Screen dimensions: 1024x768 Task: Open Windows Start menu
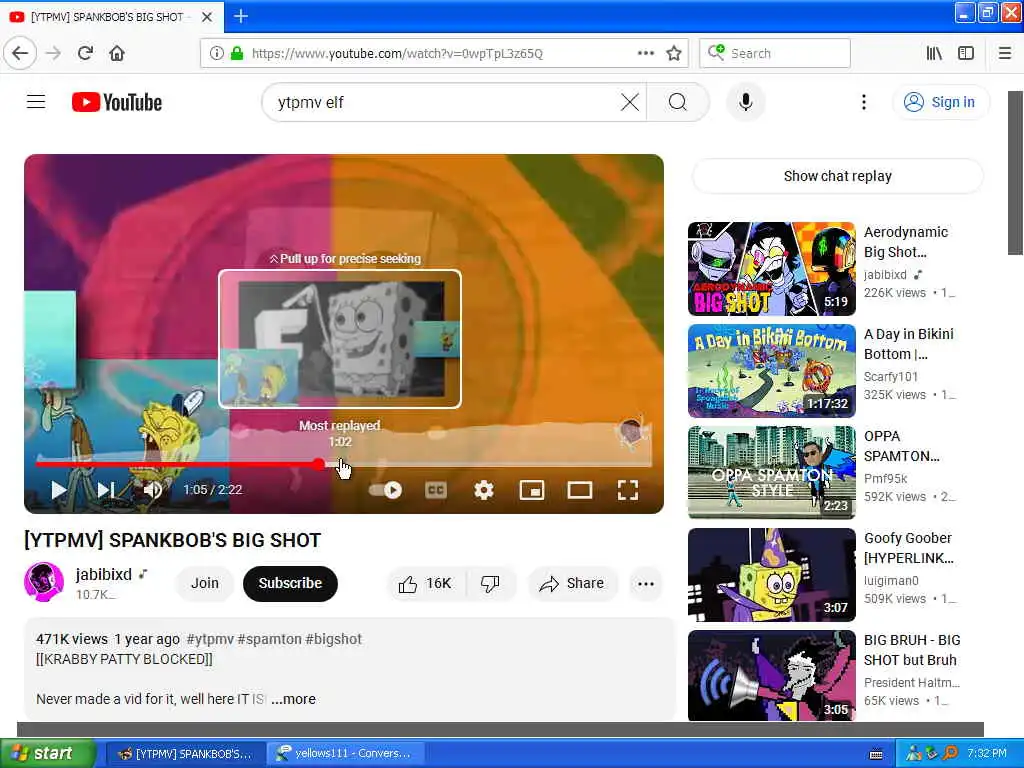(x=47, y=753)
